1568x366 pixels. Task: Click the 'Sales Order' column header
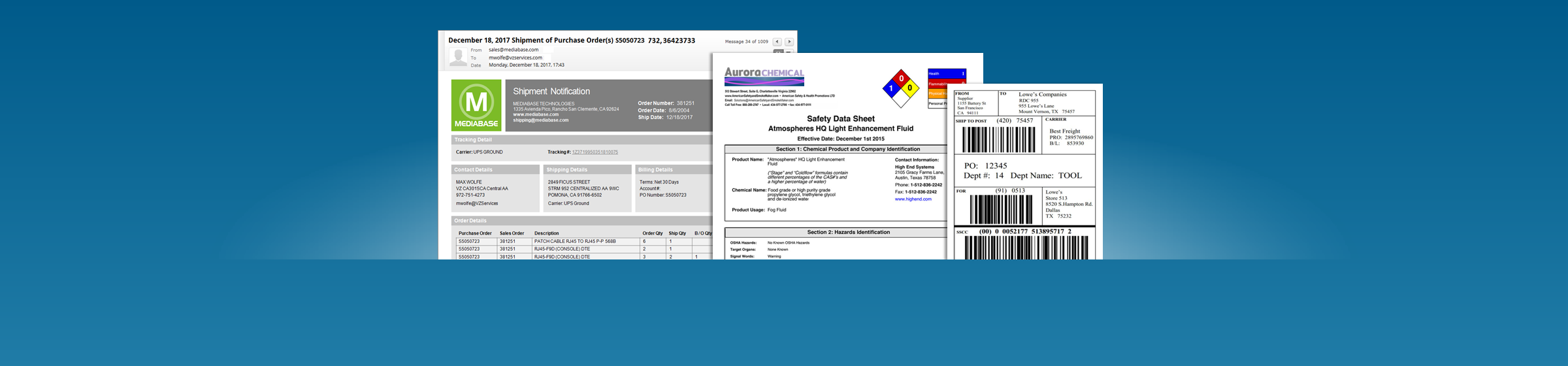coord(512,233)
